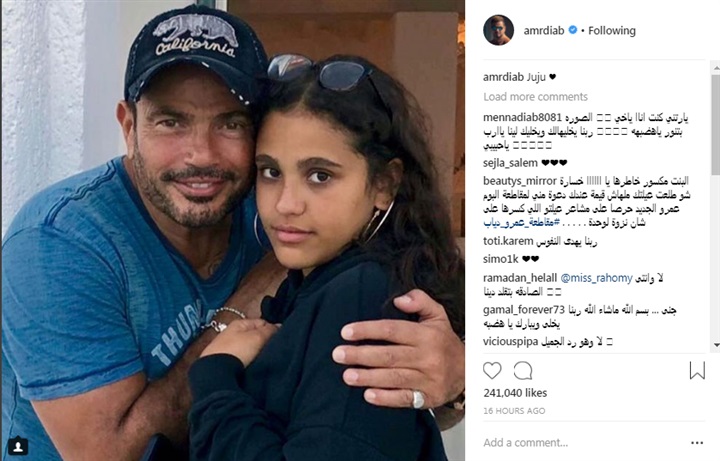Open amrdiab username in header

544,30
